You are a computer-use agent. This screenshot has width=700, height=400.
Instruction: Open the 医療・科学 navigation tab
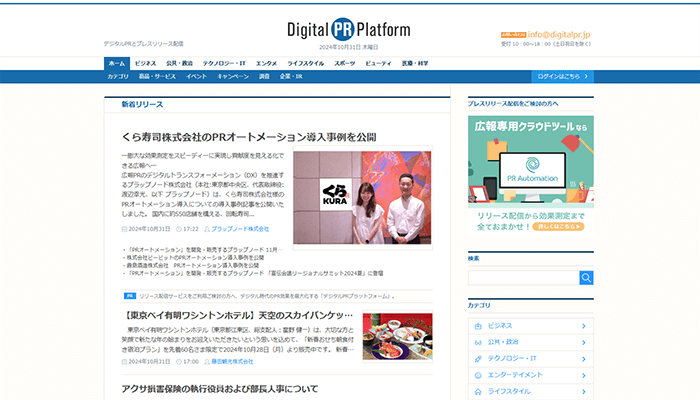pos(415,63)
